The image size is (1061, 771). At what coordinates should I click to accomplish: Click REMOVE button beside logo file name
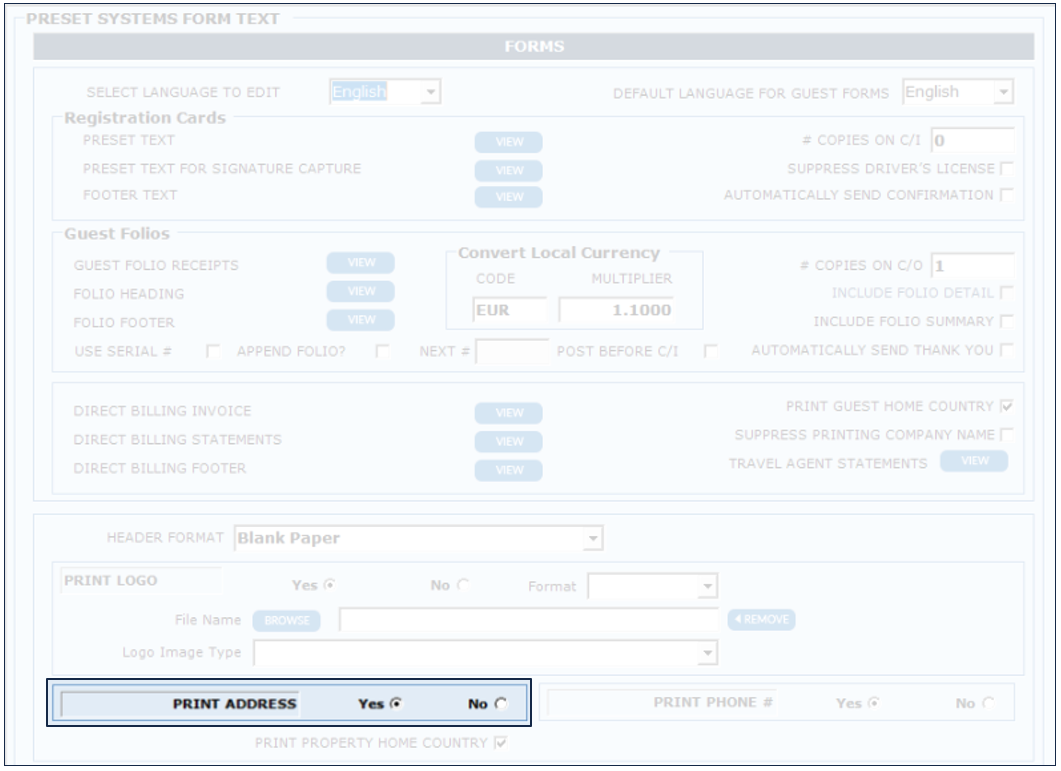761,620
